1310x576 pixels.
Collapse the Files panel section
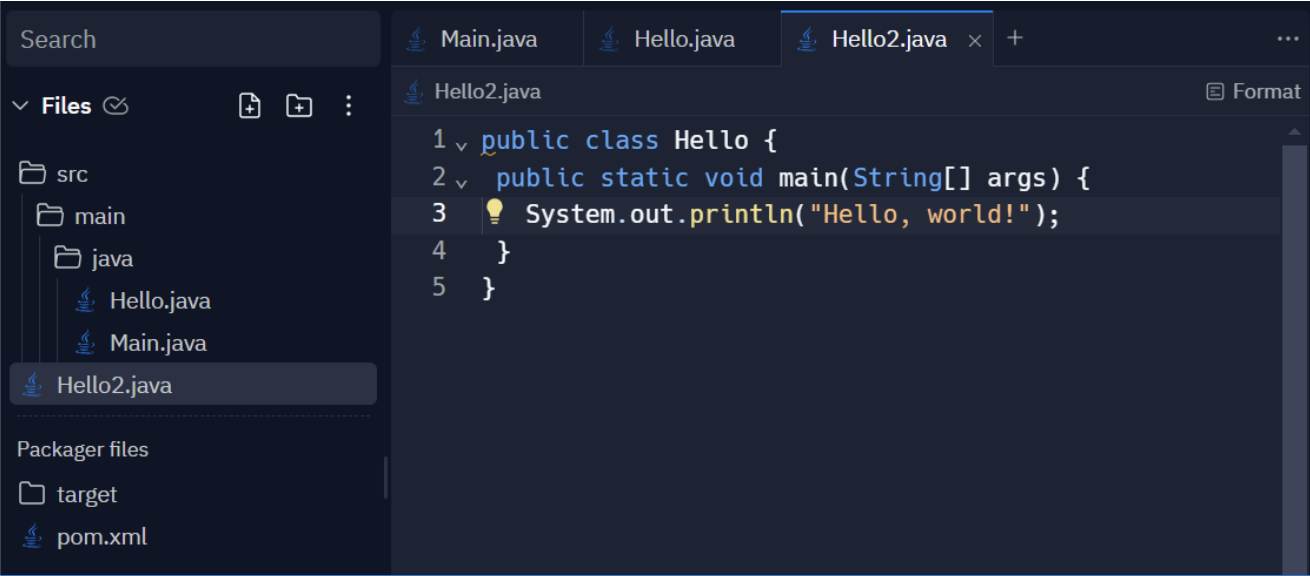point(22,106)
